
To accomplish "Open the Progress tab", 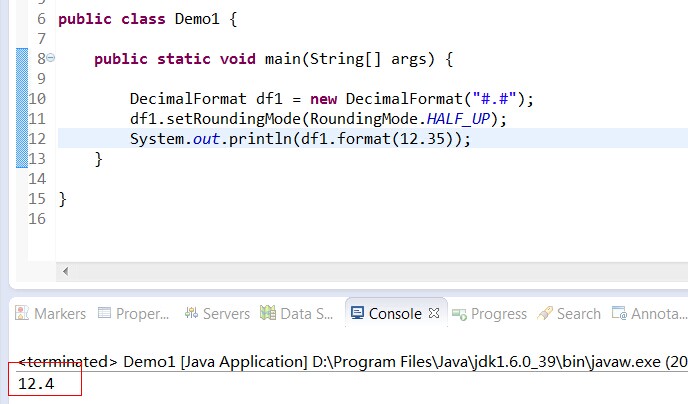I will tap(489, 314).
